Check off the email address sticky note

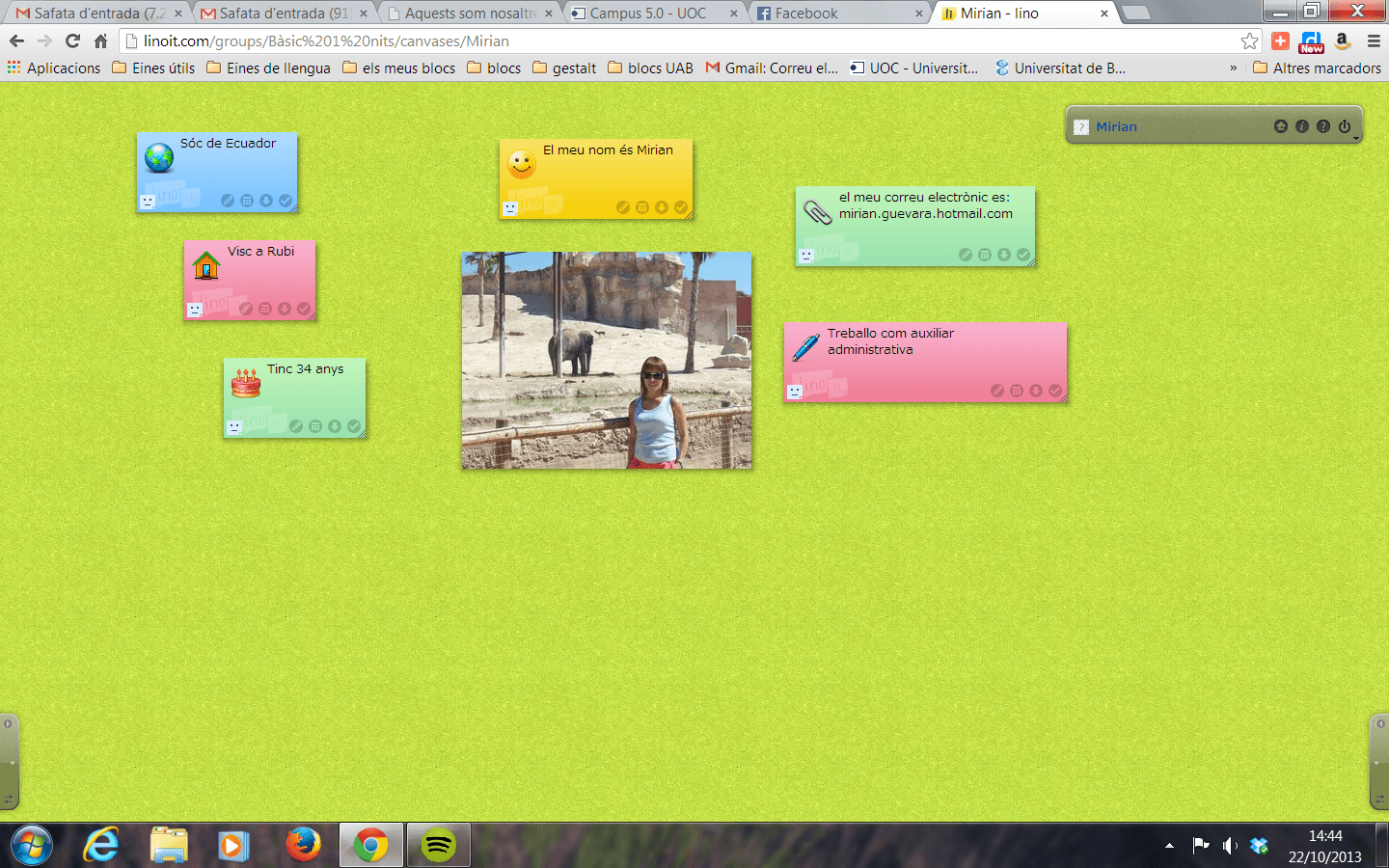click(x=1023, y=255)
